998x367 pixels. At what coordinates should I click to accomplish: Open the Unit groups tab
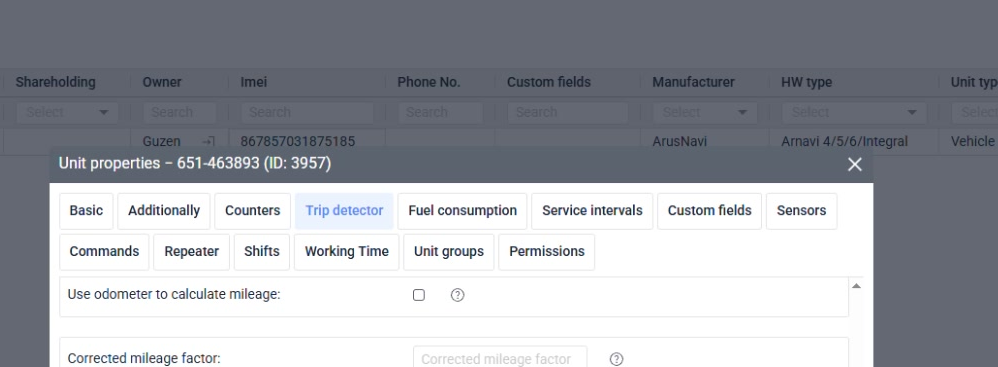pos(449,252)
